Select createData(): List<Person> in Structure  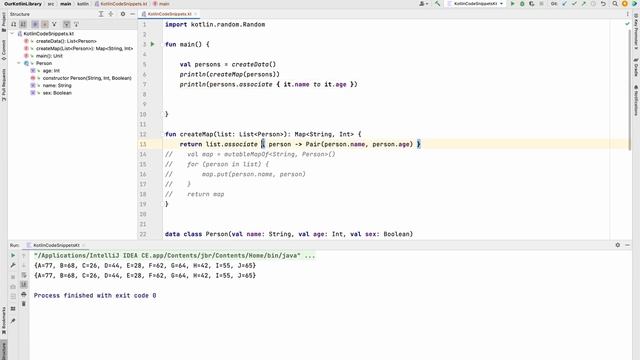pyautogui.click(x=66, y=41)
